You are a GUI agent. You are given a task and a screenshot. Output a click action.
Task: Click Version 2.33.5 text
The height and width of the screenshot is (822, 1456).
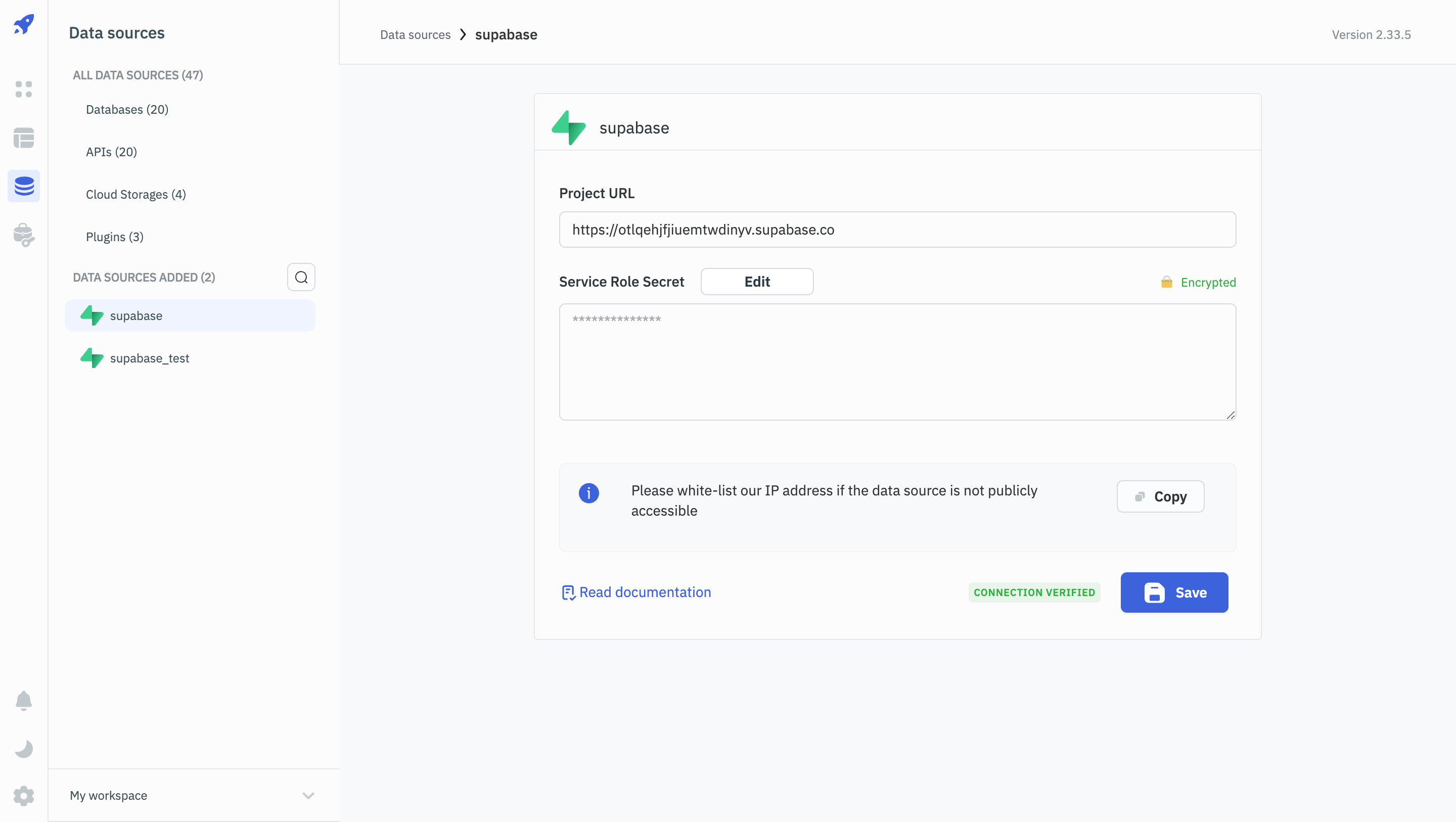[x=1371, y=34]
